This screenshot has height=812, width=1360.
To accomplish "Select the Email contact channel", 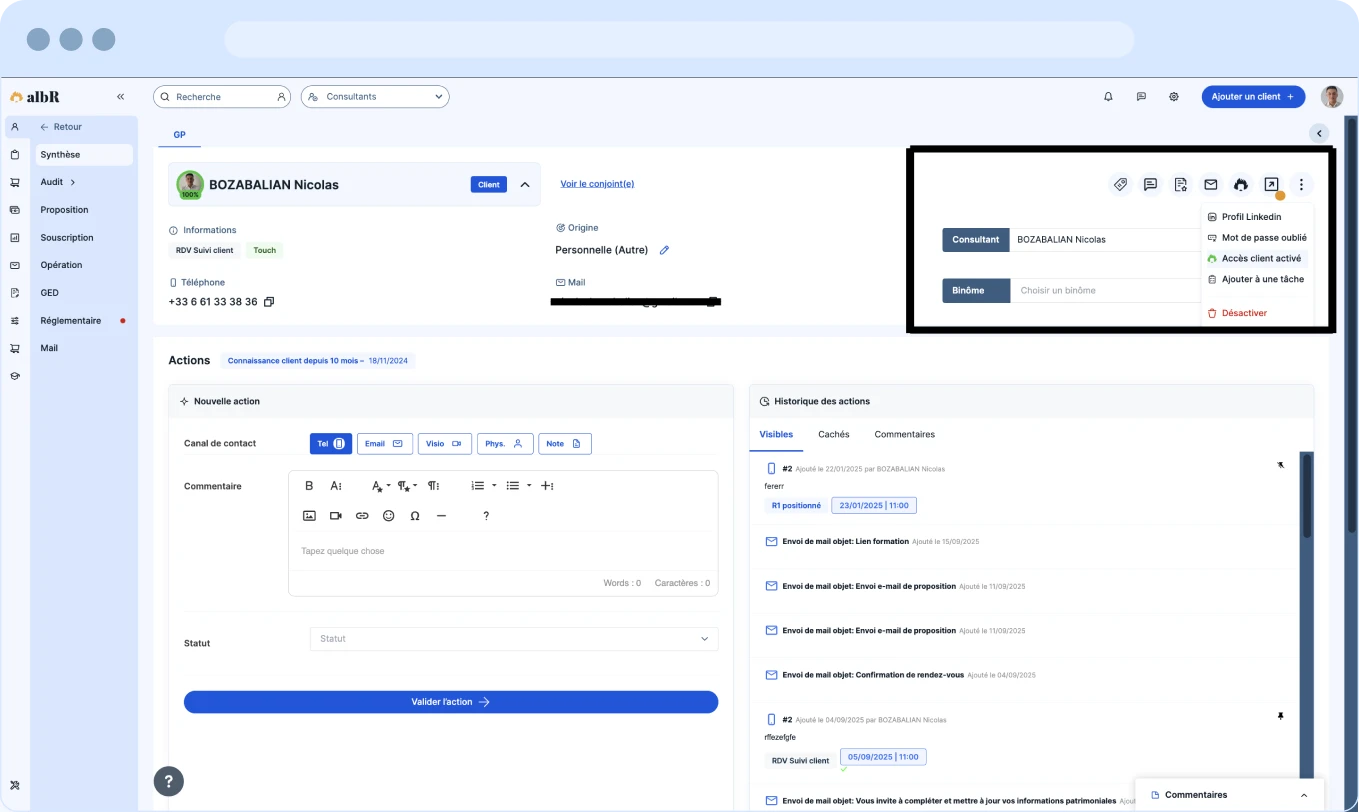I will coord(384,443).
